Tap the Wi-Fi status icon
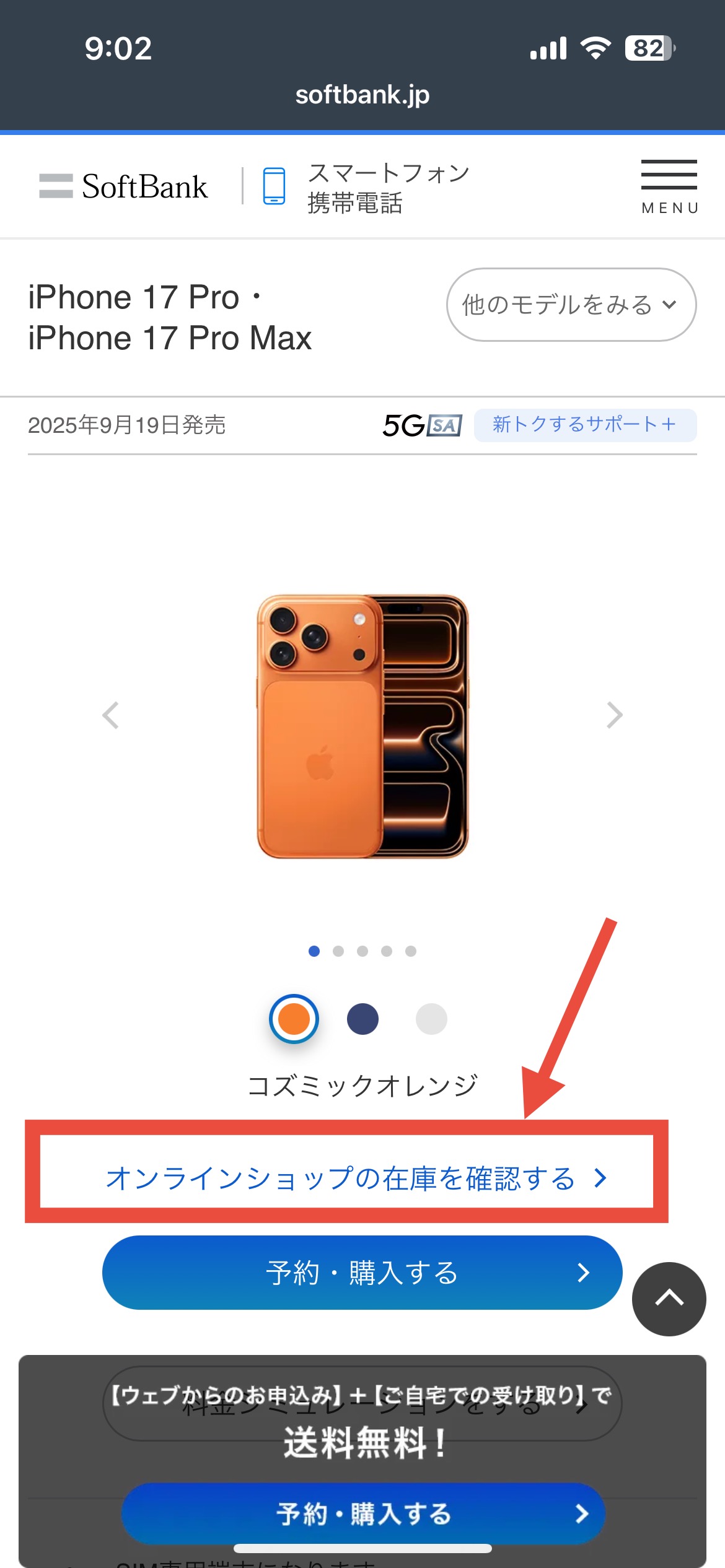Viewport: 725px width, 1568px height. pos(595,48)
